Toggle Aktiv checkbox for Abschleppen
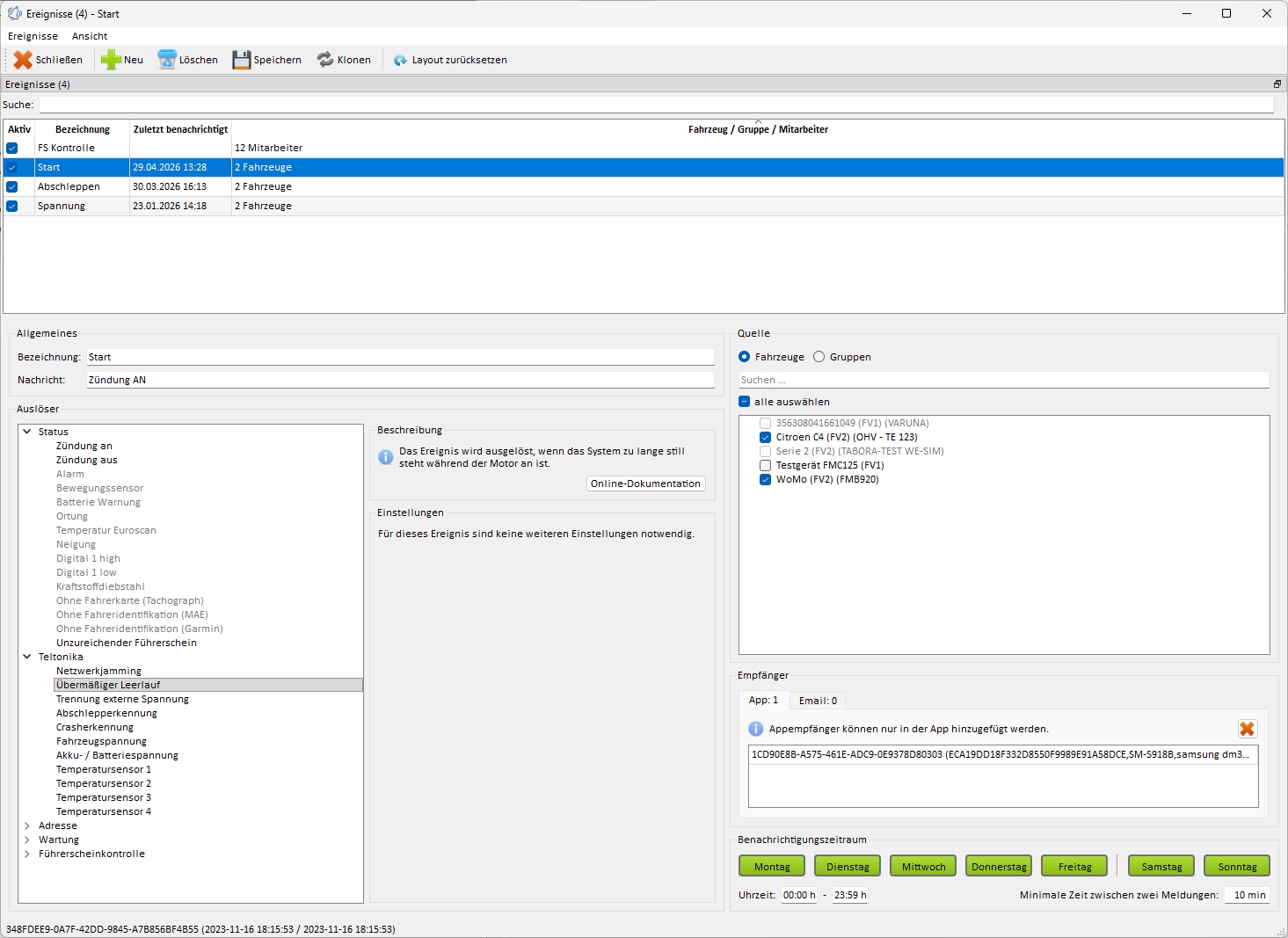The height and width of the screenshot is (938, 1288). click(12, 186)
